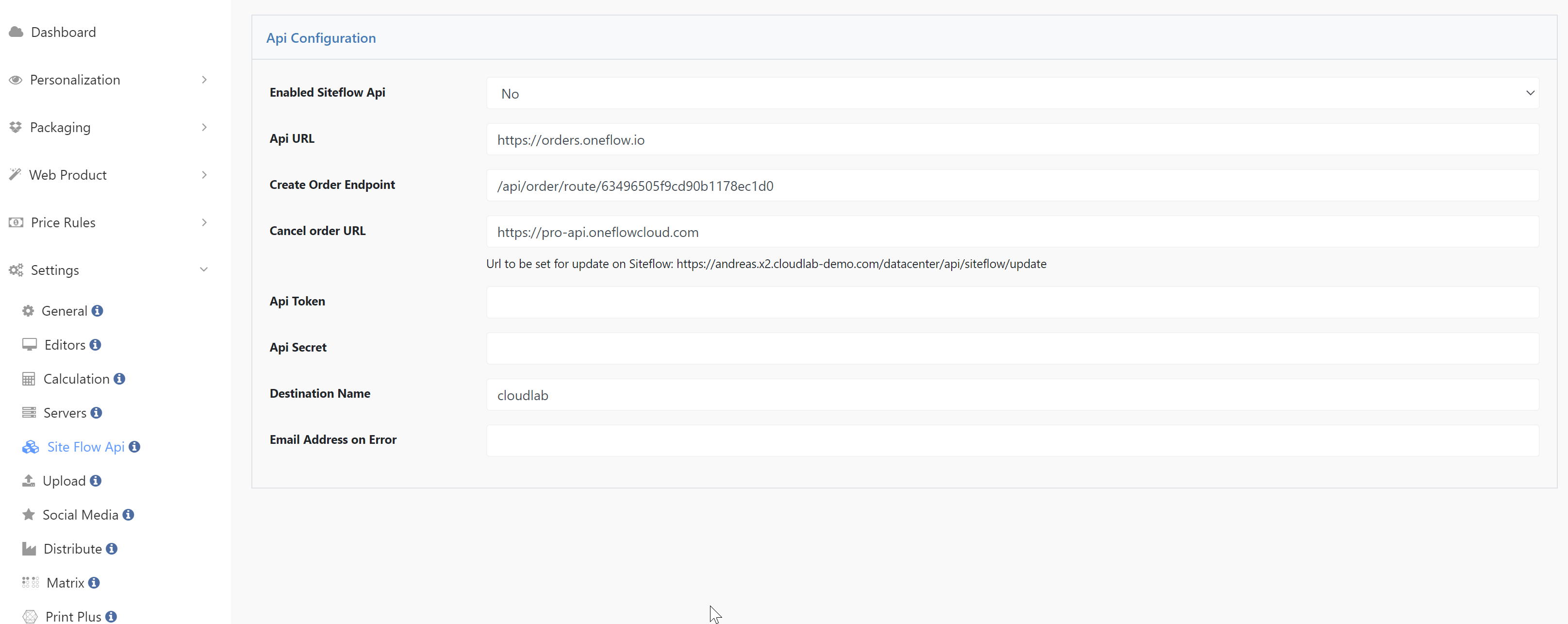Click the Upload arrow icon
The image size is (1568, 624).
click(29, 481)
